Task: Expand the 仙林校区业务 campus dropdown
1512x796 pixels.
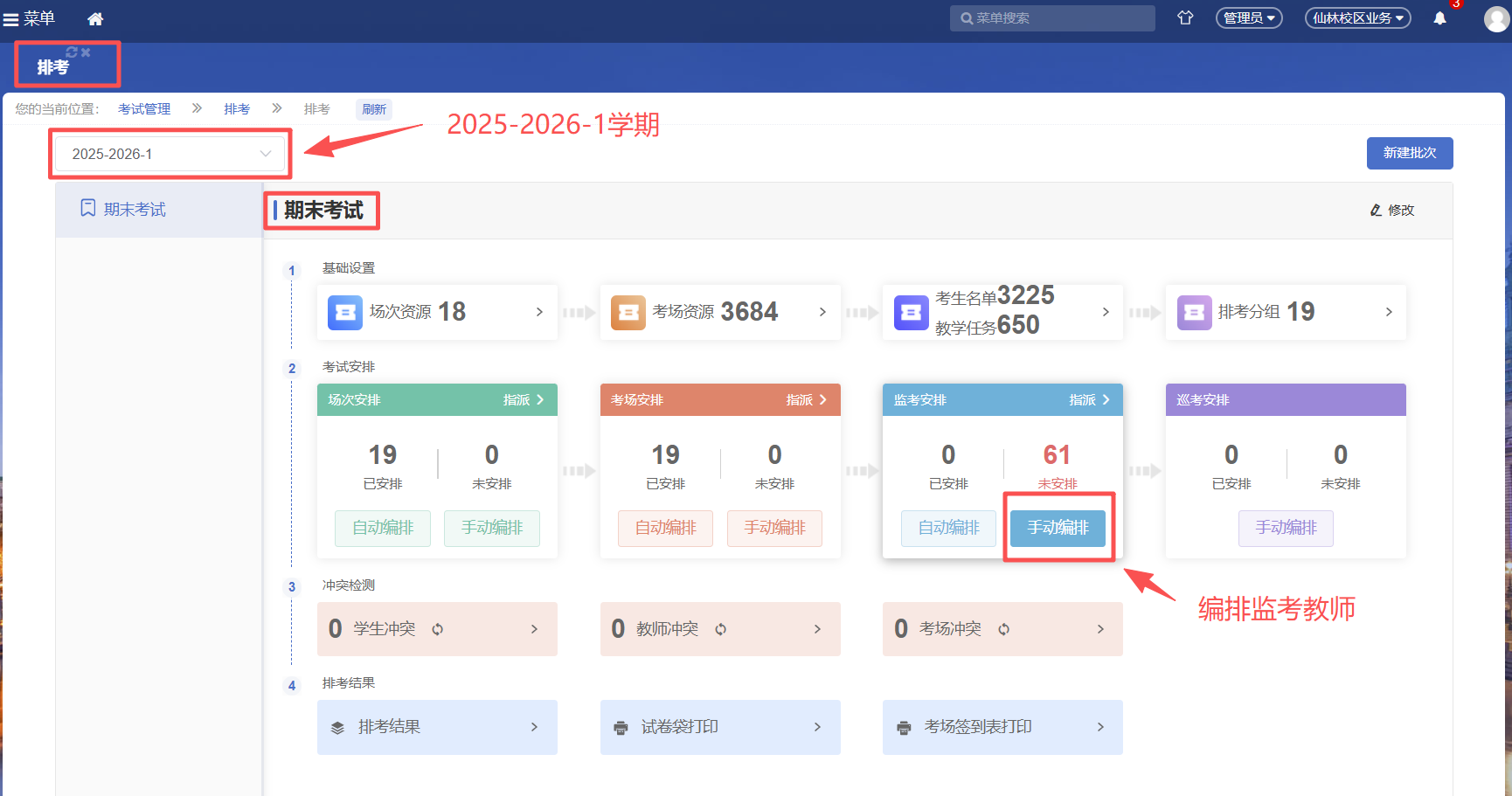Action: 1357,18
